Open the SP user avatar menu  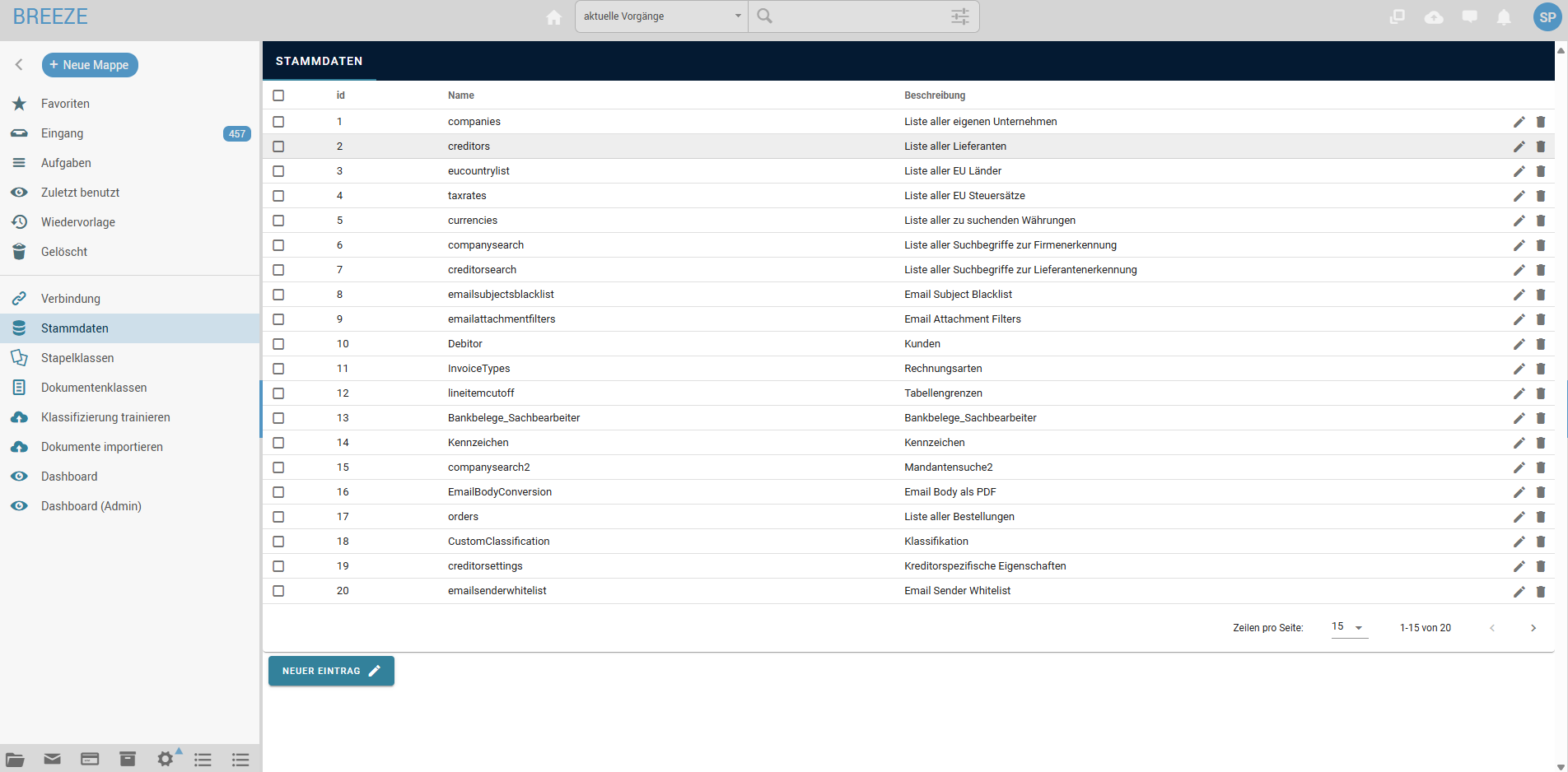coord(1547,17)
